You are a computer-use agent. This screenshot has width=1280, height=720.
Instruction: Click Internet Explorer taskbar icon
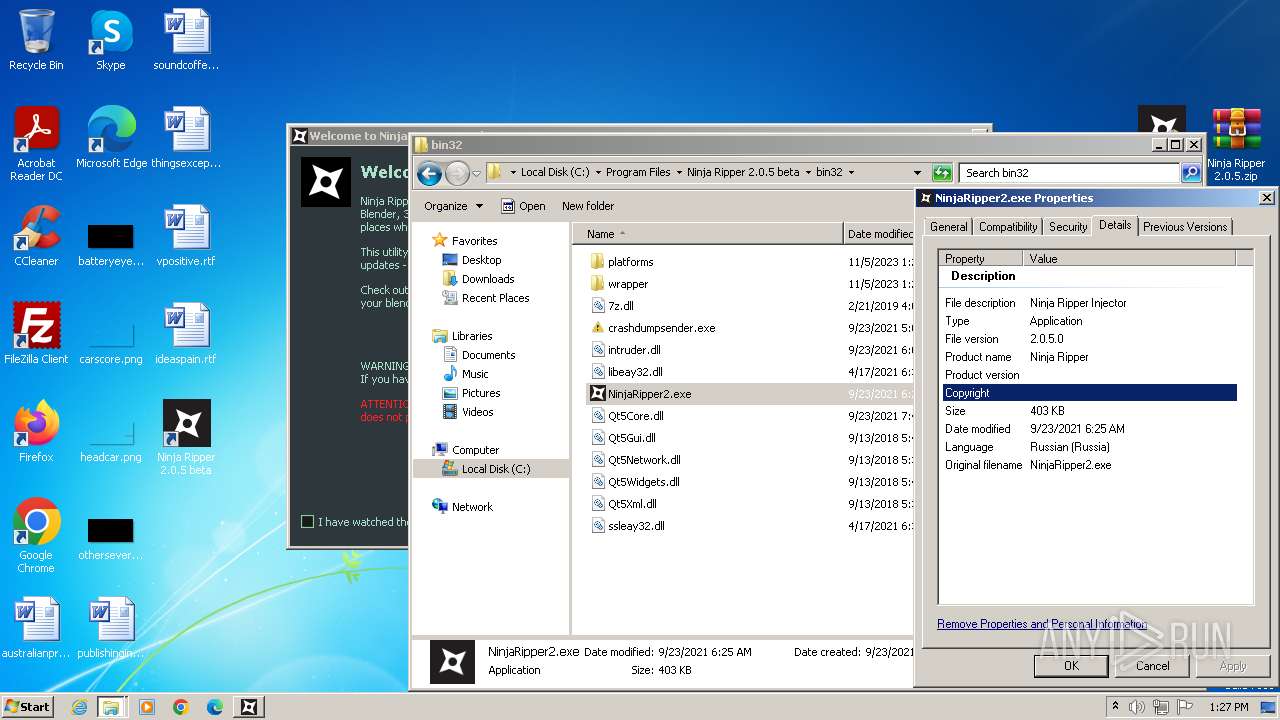[x=79, y=707]
